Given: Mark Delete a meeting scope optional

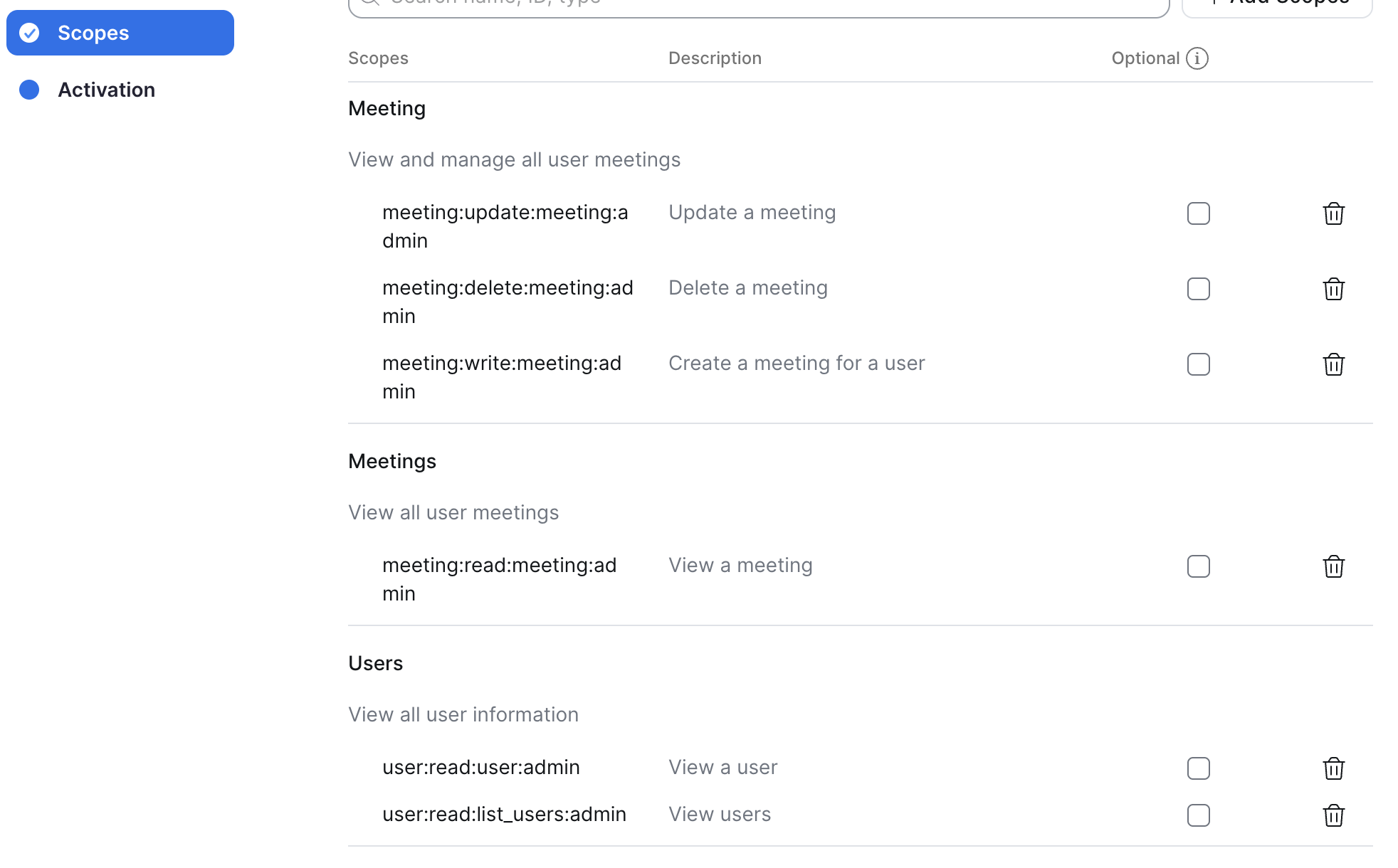Looking at the screenshot, I should point(1198,289).
